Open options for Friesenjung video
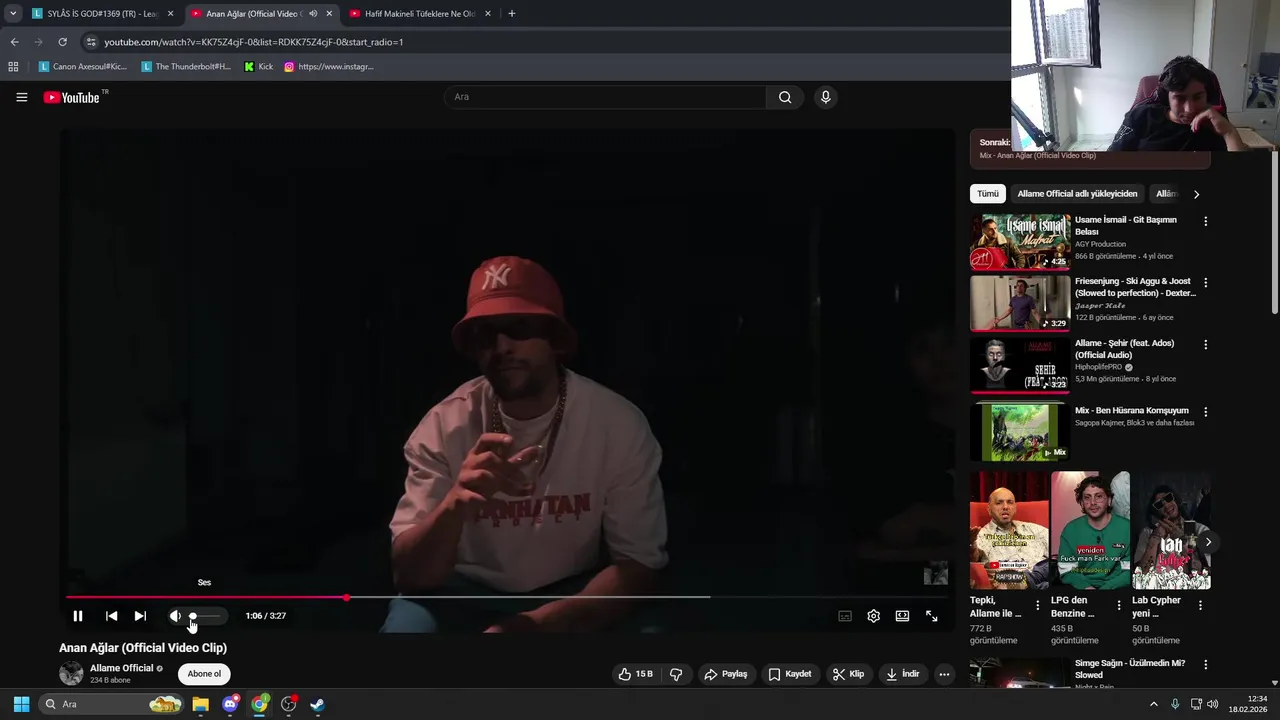Screen dimensions: 1280x720 pos(1205,283)
